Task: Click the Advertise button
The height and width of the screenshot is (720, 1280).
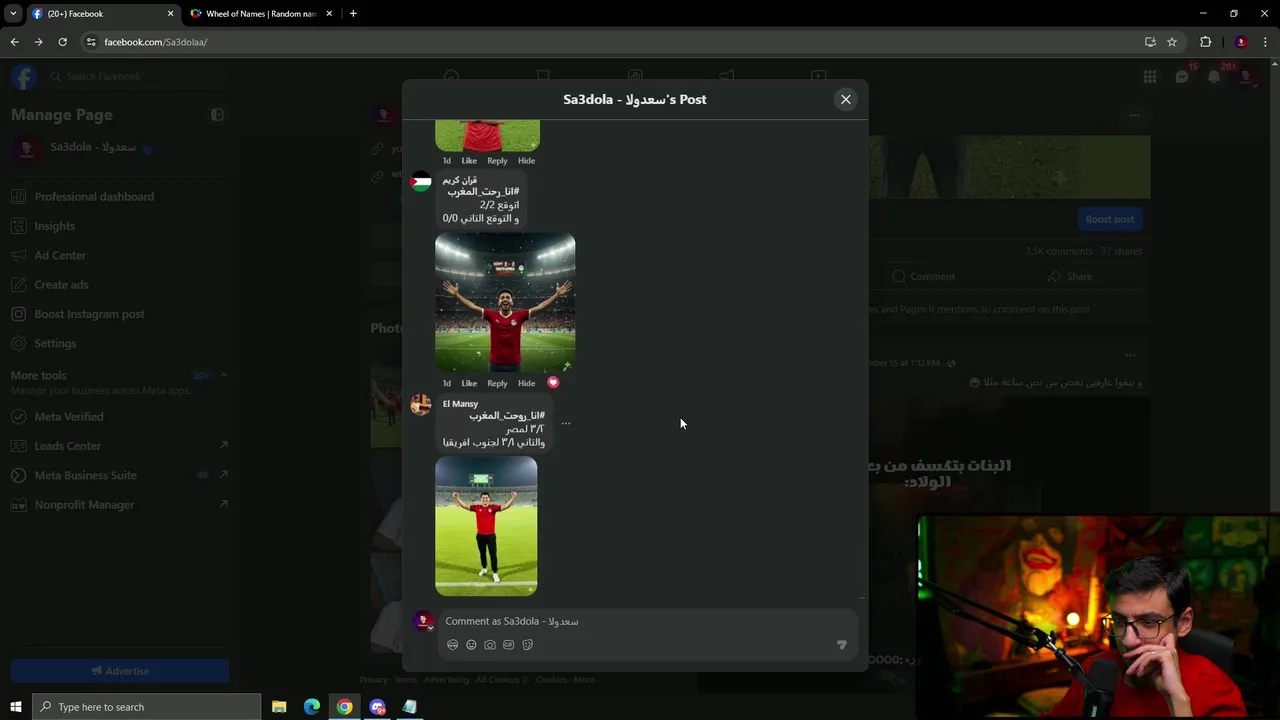Action: (x=120, y=671)
